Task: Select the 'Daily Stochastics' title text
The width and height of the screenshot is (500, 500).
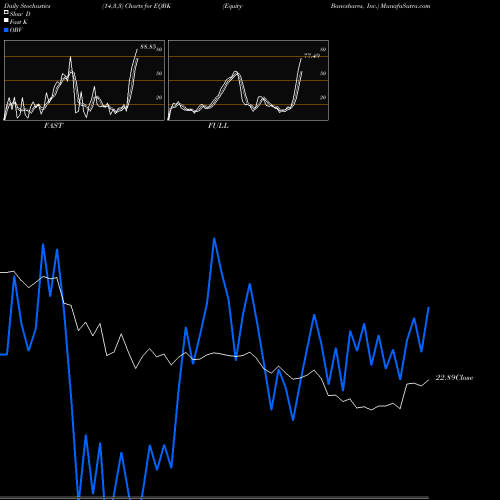Action: tap(26, 6)
